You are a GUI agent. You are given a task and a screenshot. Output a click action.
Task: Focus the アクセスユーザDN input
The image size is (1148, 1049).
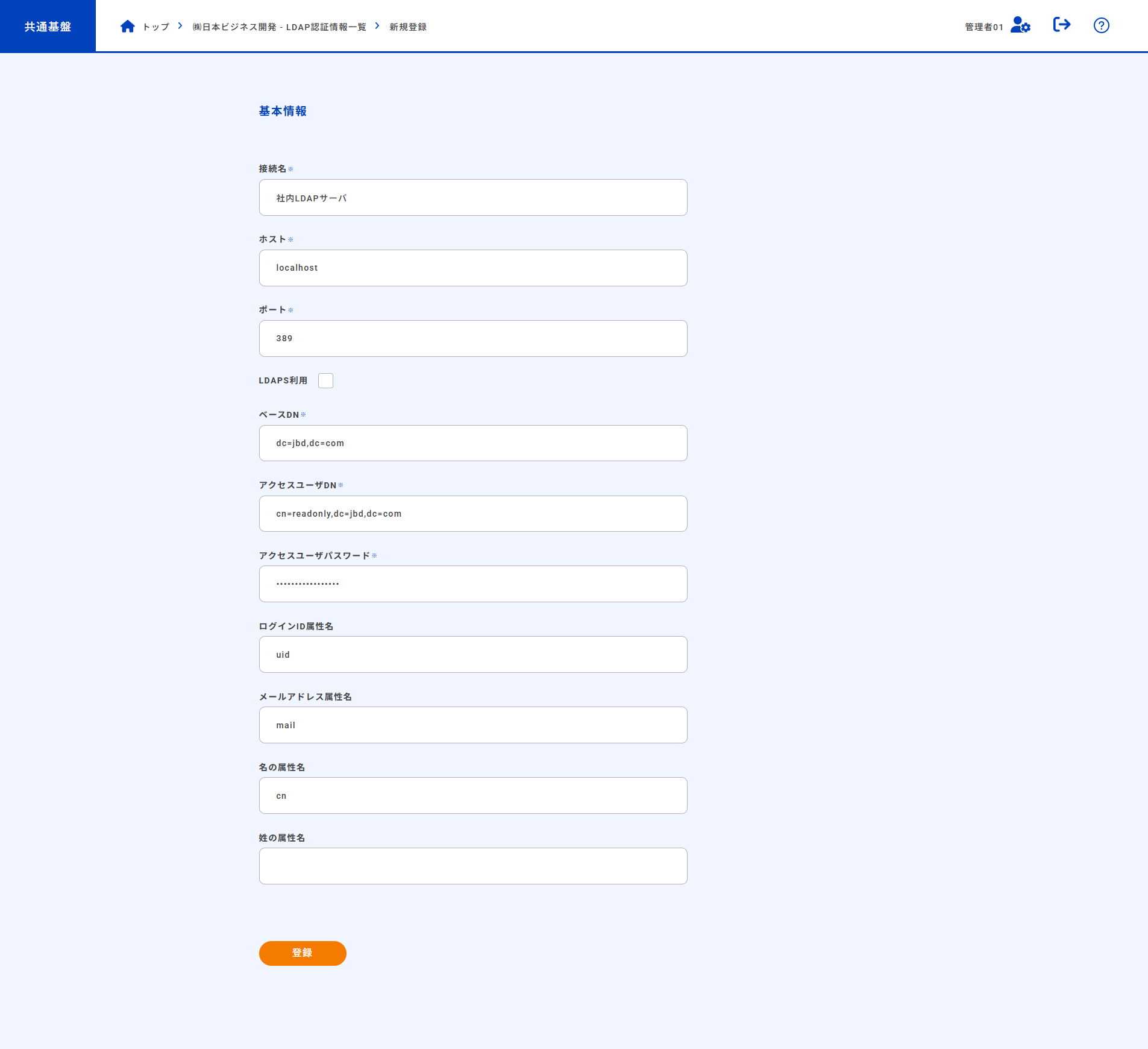point(472,514)
